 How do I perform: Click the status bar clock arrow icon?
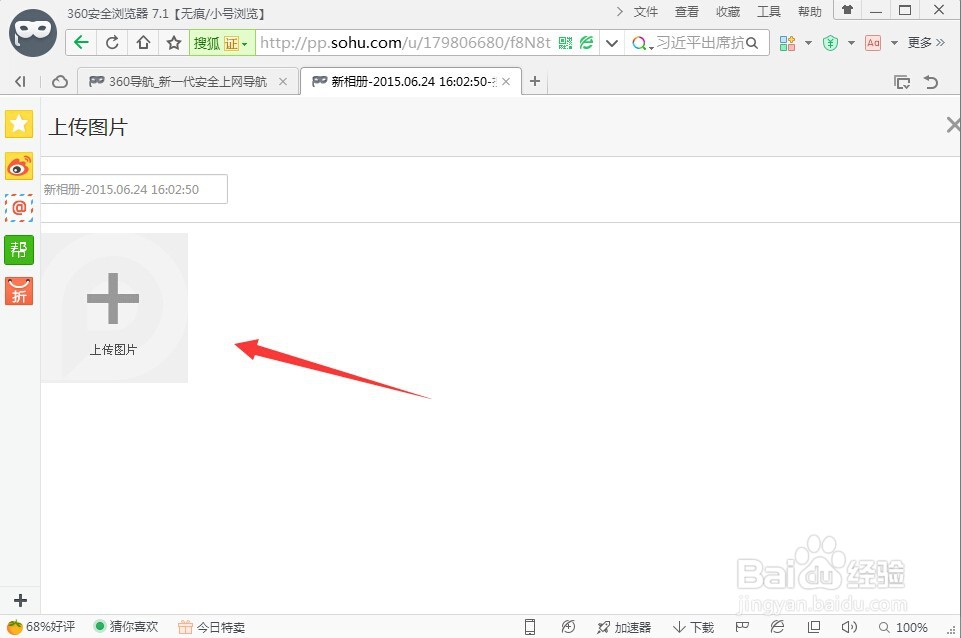tap(568, 627)
